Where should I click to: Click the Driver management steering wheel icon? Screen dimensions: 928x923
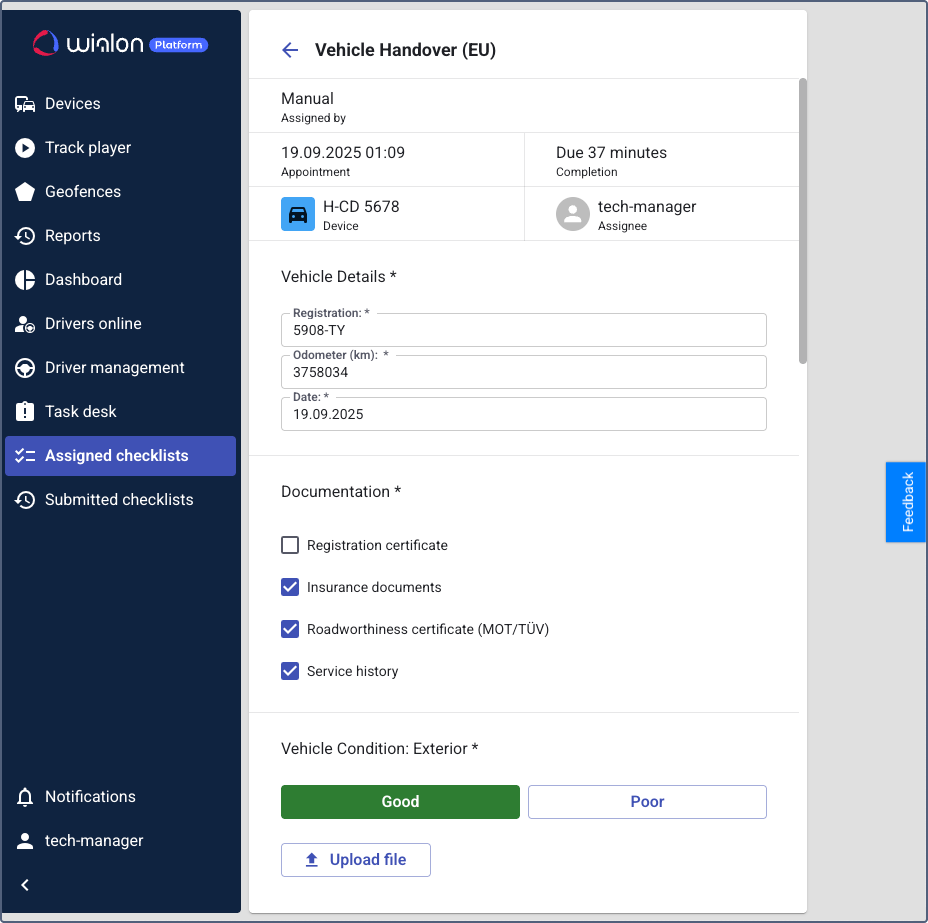click(x=25, y=368)
